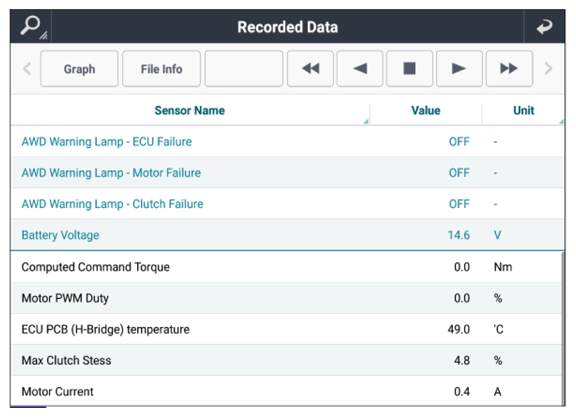This screenshot has width=576, height=417.
Task: Play recorded data in reverse
Action: pos(360,69)
